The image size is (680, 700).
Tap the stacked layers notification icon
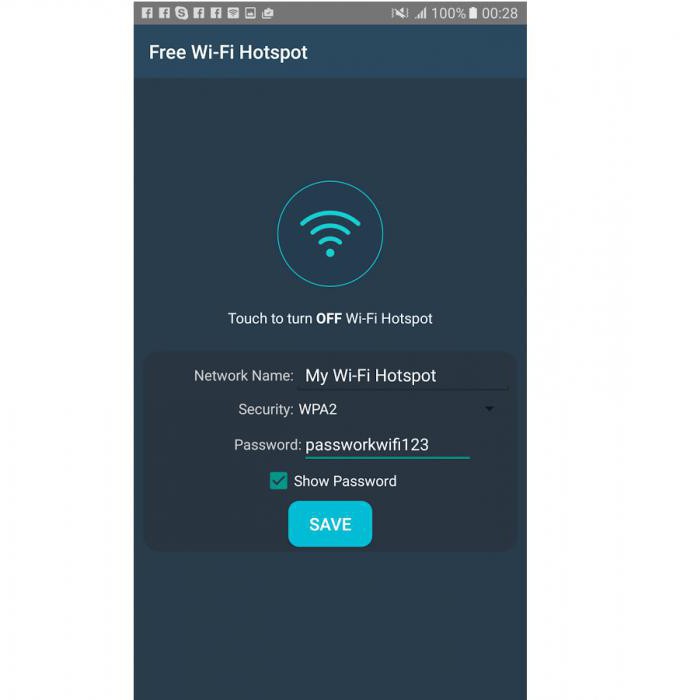pyautogui.click(x=233, y=13)
